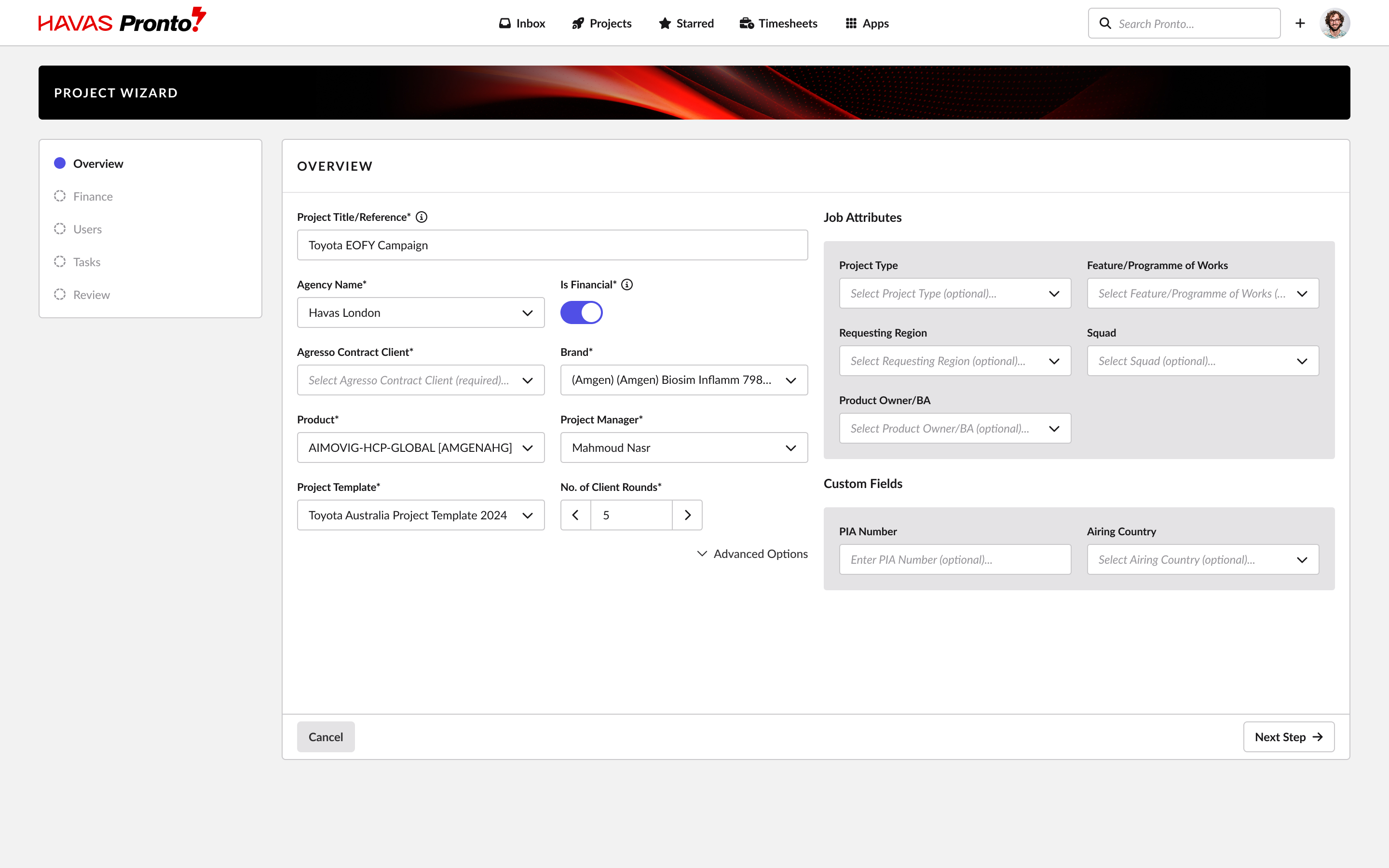Select the Overview wizard step
1389x868 pixels.
tap(88, 163)
